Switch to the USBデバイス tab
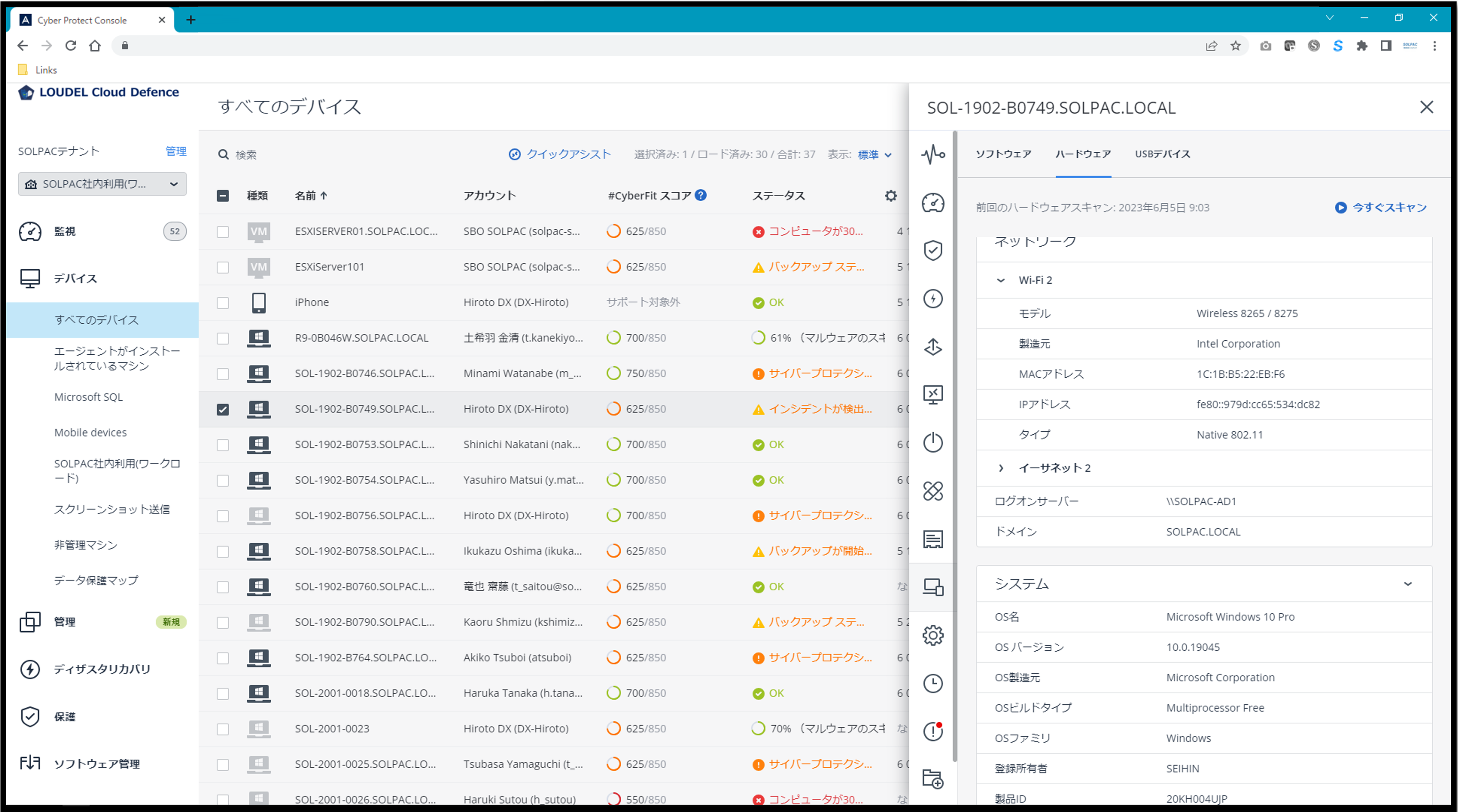Viewport: 1458px width, 812px height. 1163,154
